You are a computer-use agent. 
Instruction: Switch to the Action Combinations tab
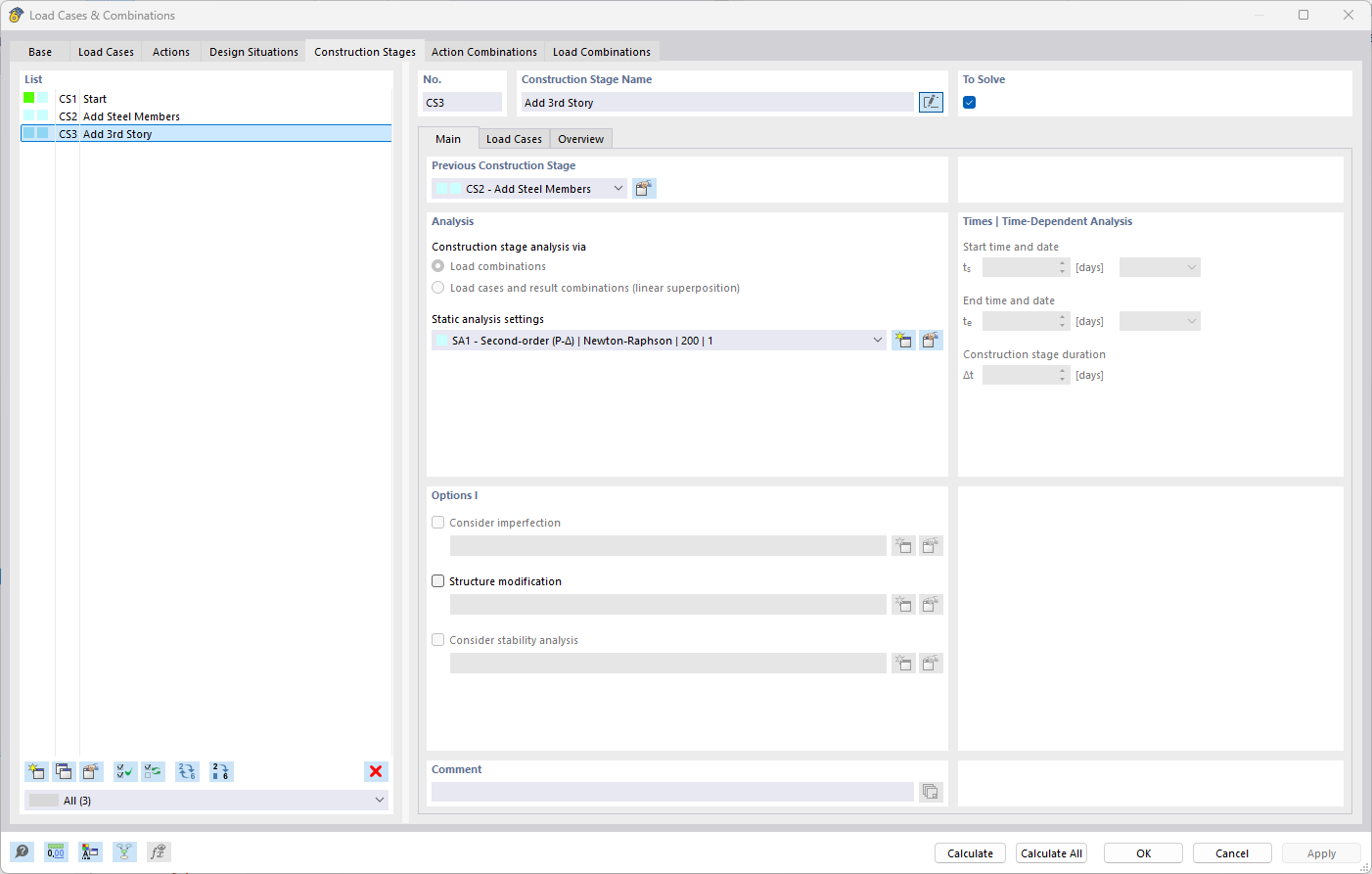pyautogui.click(x=484, y=52)
